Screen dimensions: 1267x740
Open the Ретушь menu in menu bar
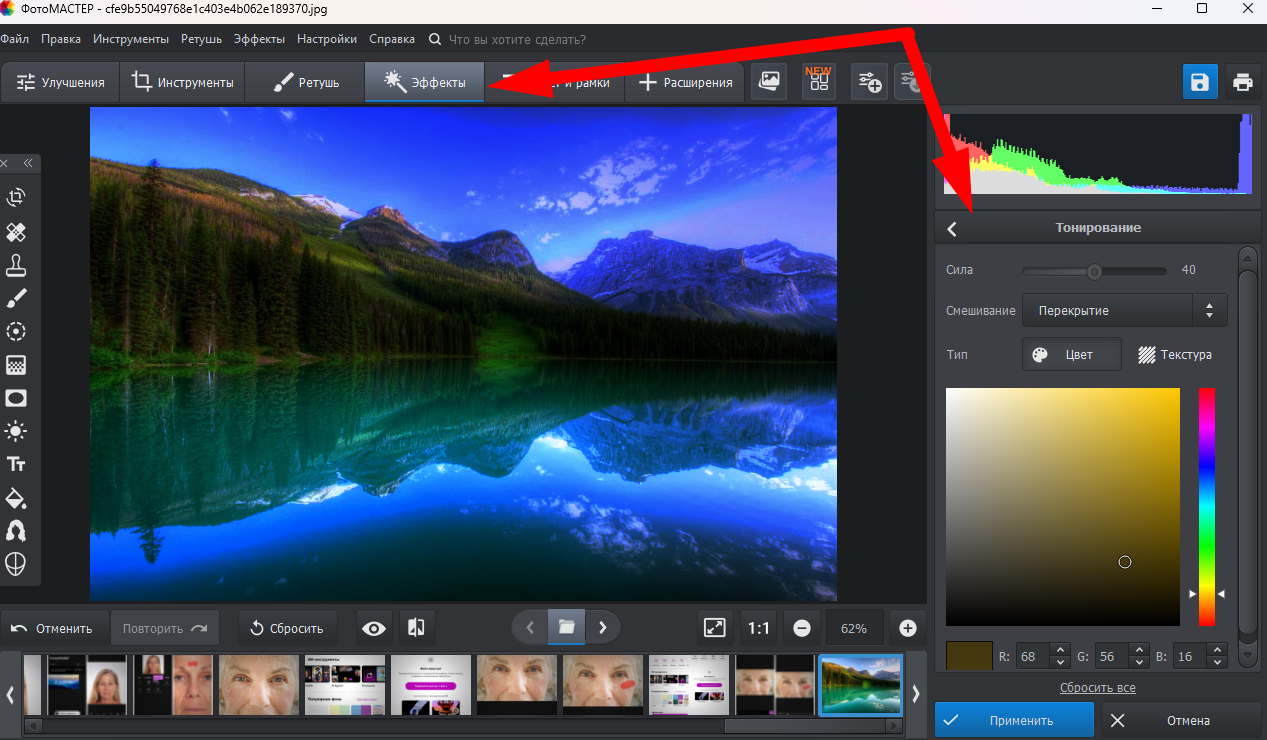(202, 39)
